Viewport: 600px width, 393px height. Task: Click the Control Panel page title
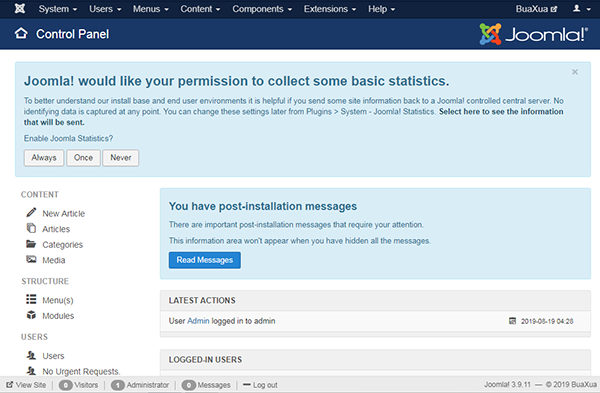(x=72, y=34)
